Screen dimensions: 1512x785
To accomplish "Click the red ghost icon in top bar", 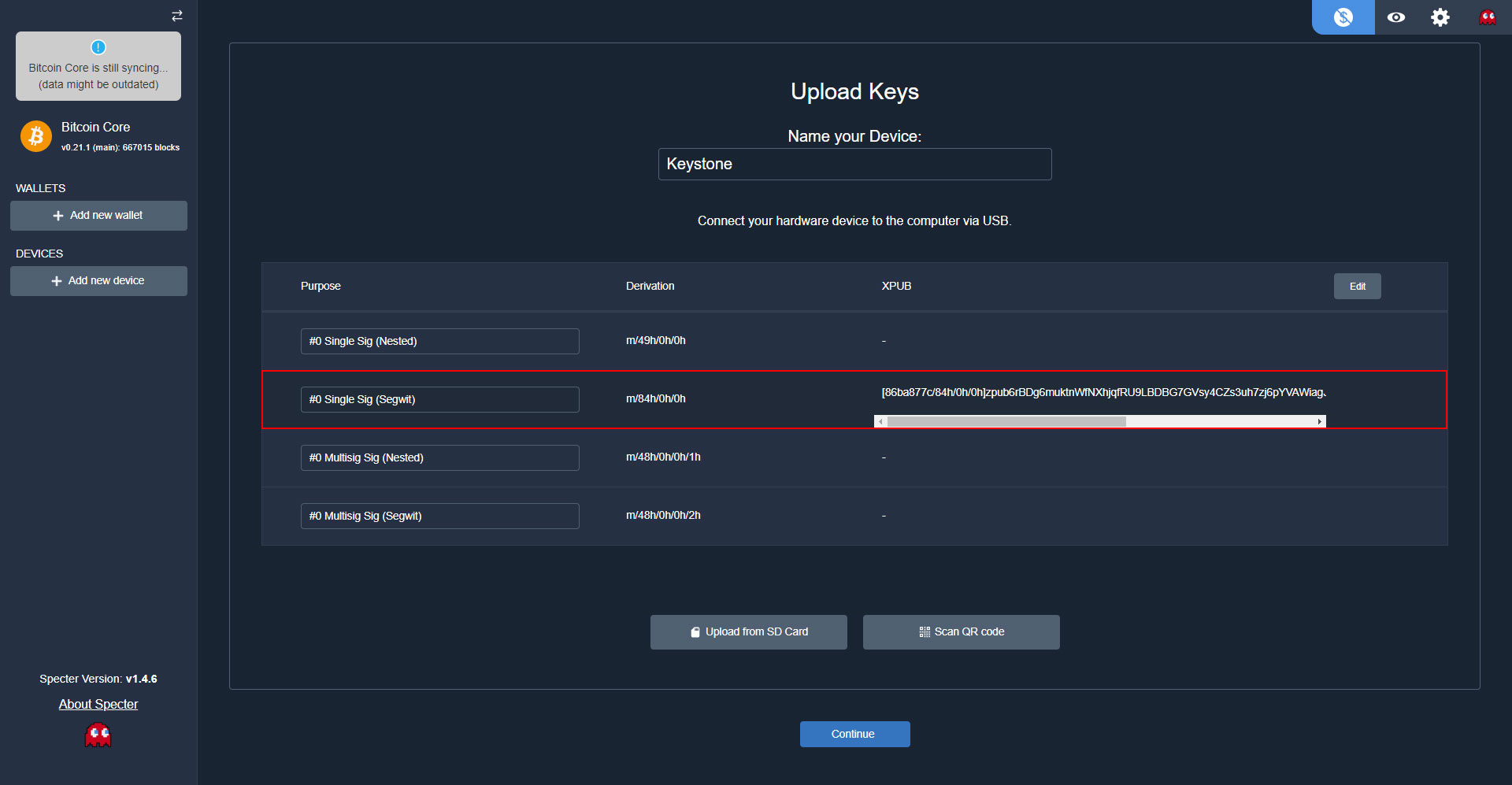I will pyautogui.click(x=1487, y=17).
